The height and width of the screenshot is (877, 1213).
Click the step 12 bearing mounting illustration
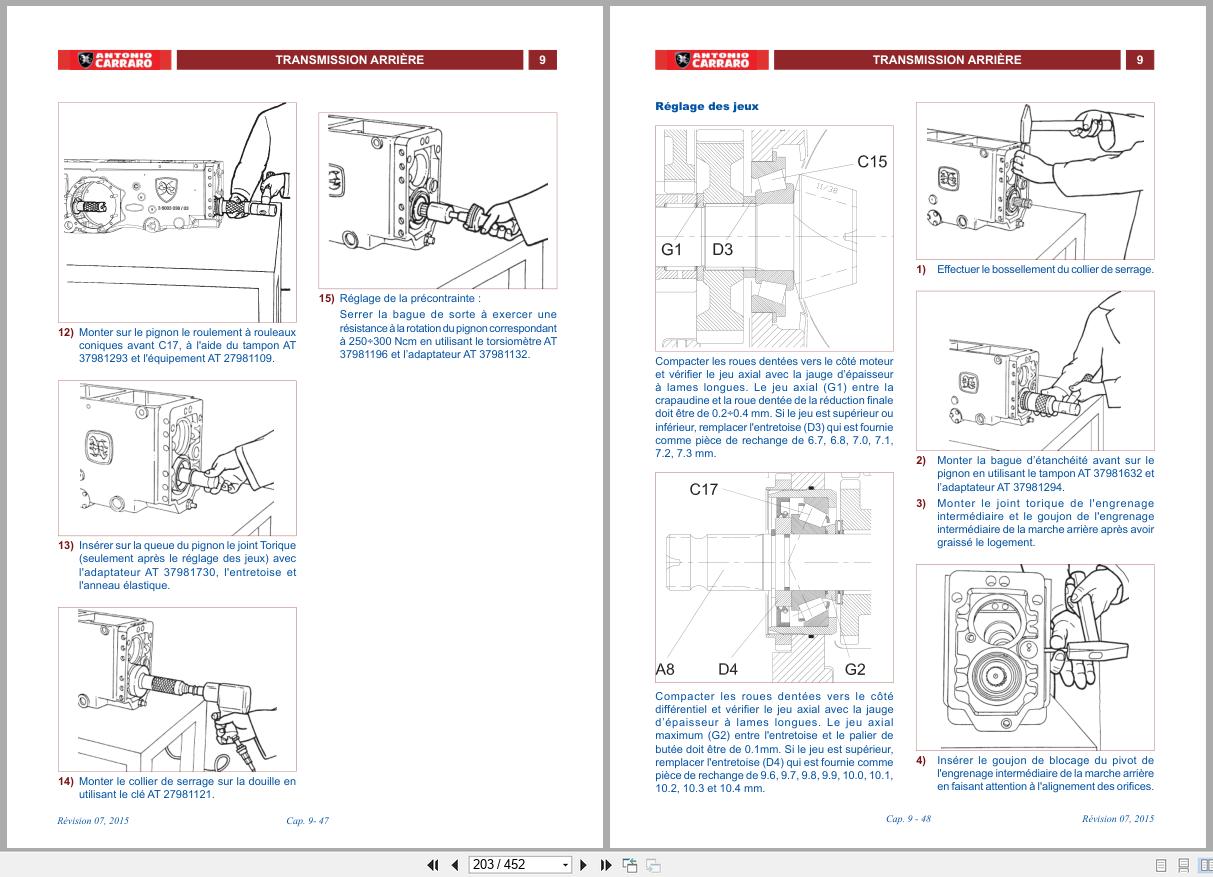click(177, 211)
